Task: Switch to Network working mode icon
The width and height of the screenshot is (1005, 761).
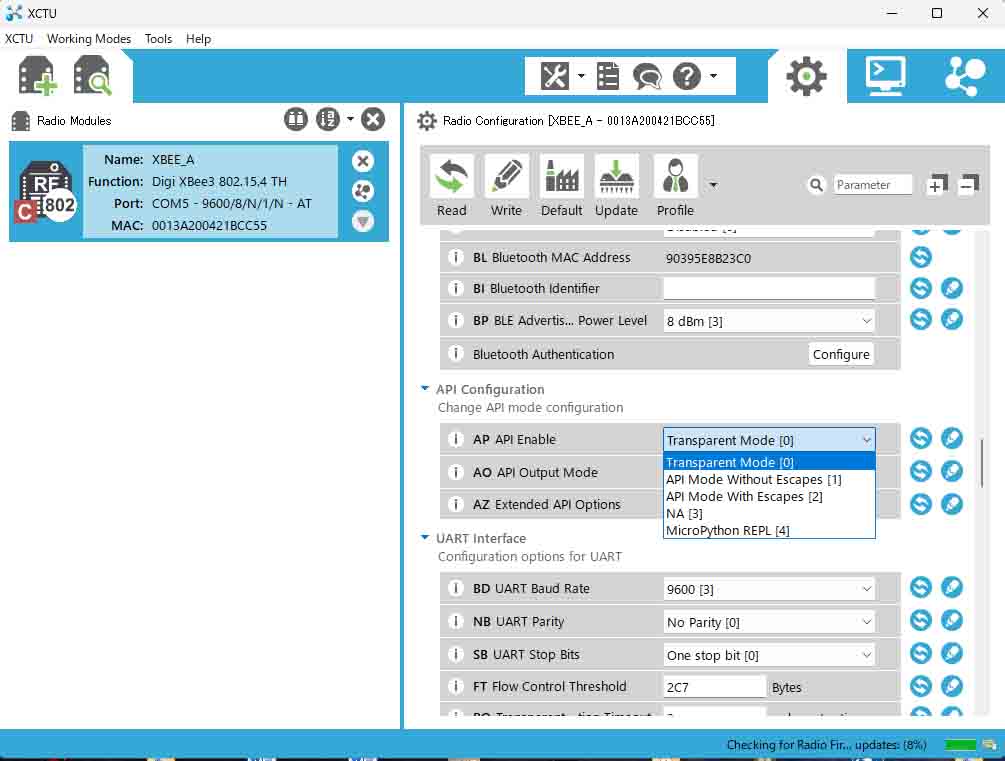Action: pos(965,76)
